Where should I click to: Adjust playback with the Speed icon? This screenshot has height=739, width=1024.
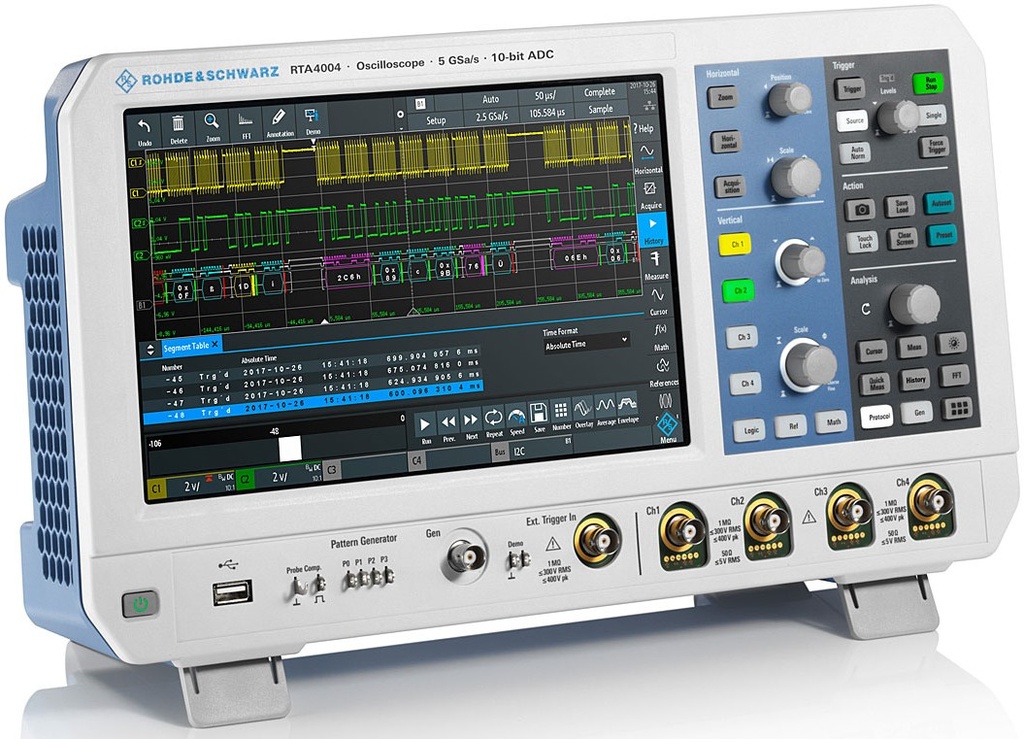coord(517,419)
